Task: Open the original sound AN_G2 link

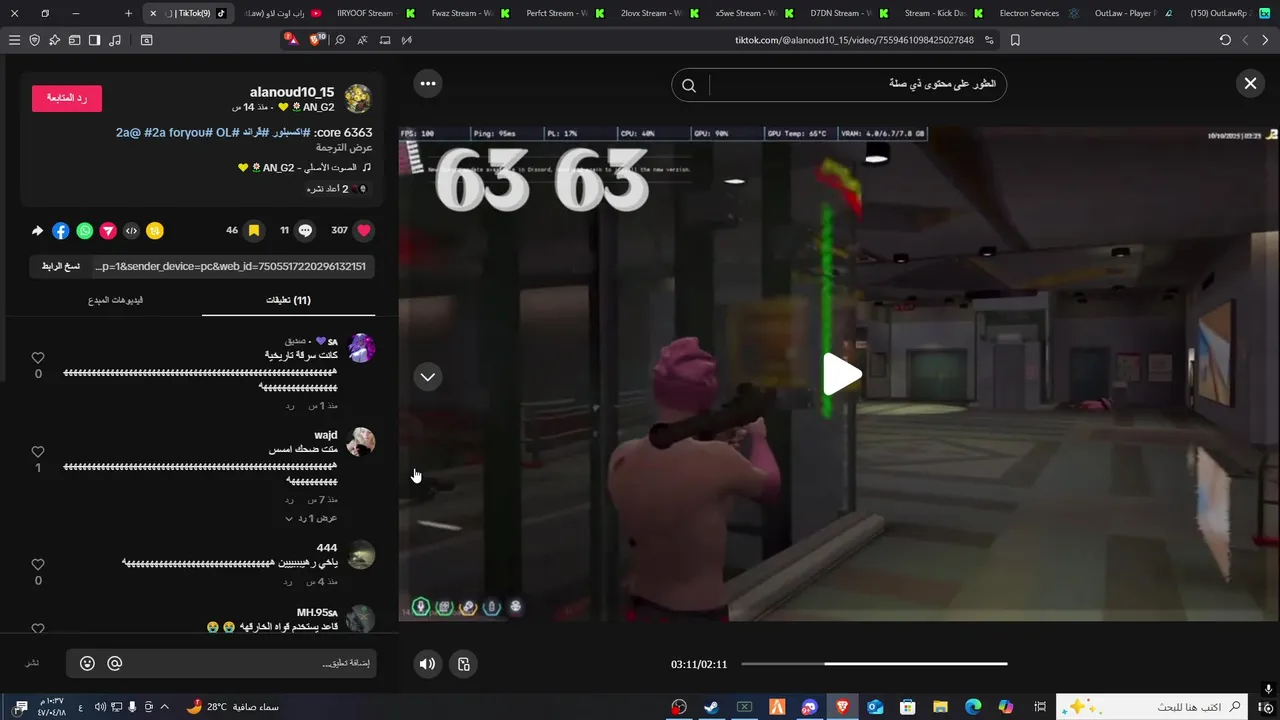Action: (303, 167)
